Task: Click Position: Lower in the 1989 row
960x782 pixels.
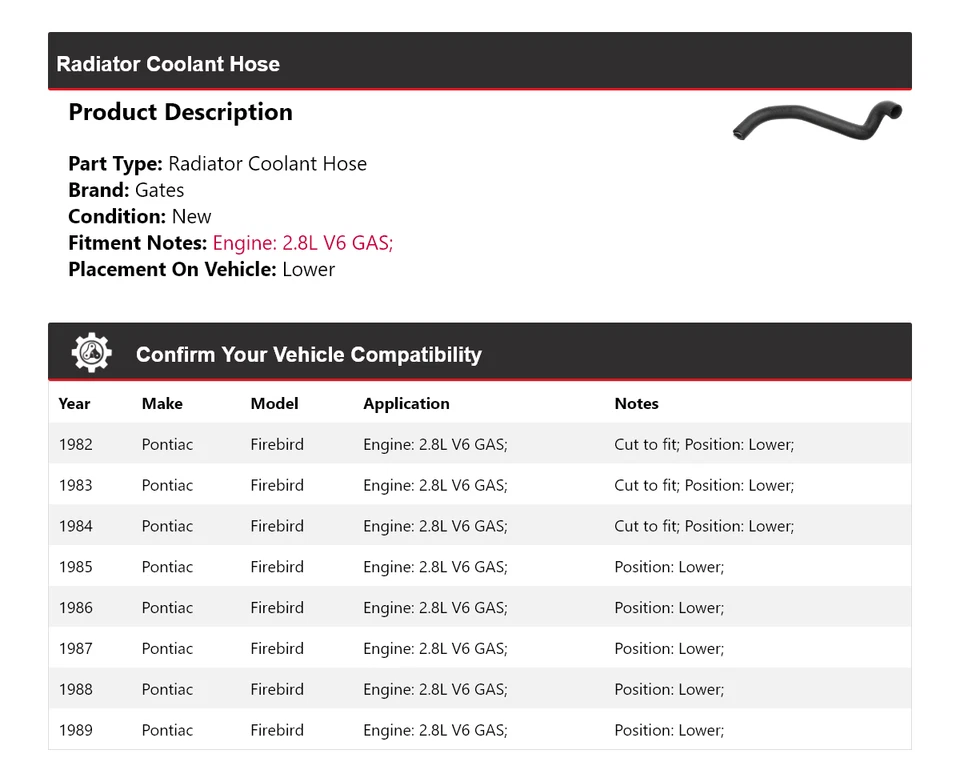Action: coord(669,731)
